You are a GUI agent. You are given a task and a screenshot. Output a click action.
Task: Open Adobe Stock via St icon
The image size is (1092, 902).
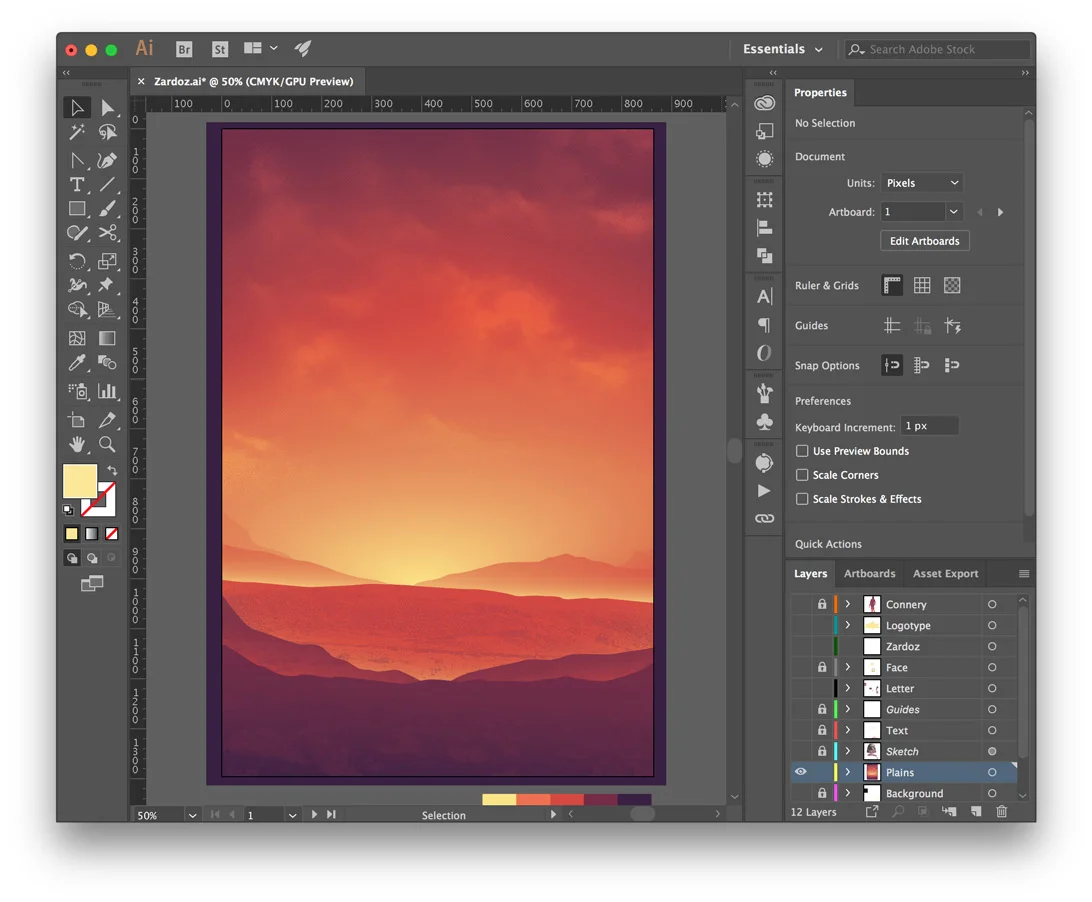click(220, 49)
